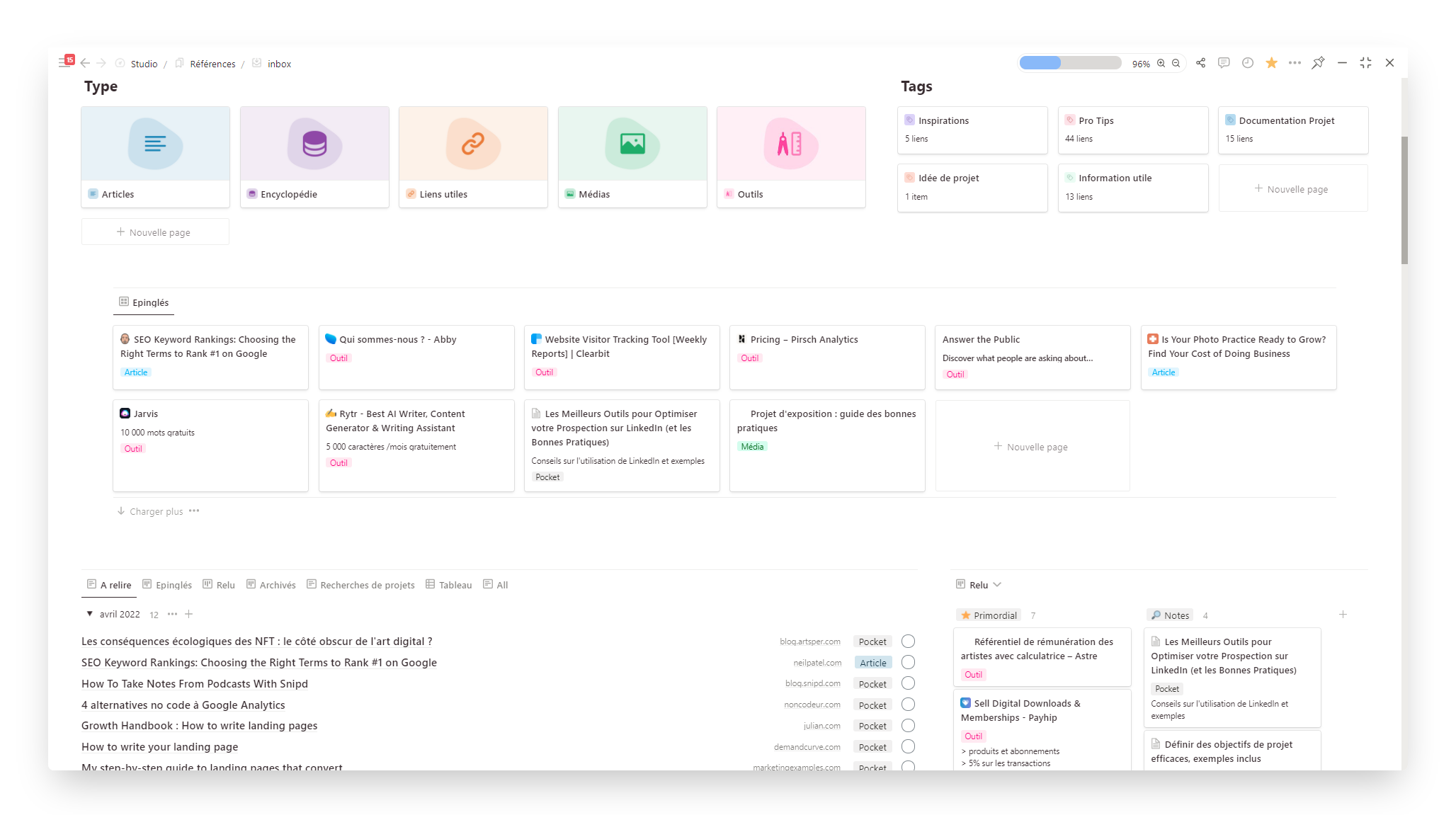This screenshot has height=815, width=1456.
Task: Open Sell Digital Downloads Payhip card
Action: point(1042,730)
